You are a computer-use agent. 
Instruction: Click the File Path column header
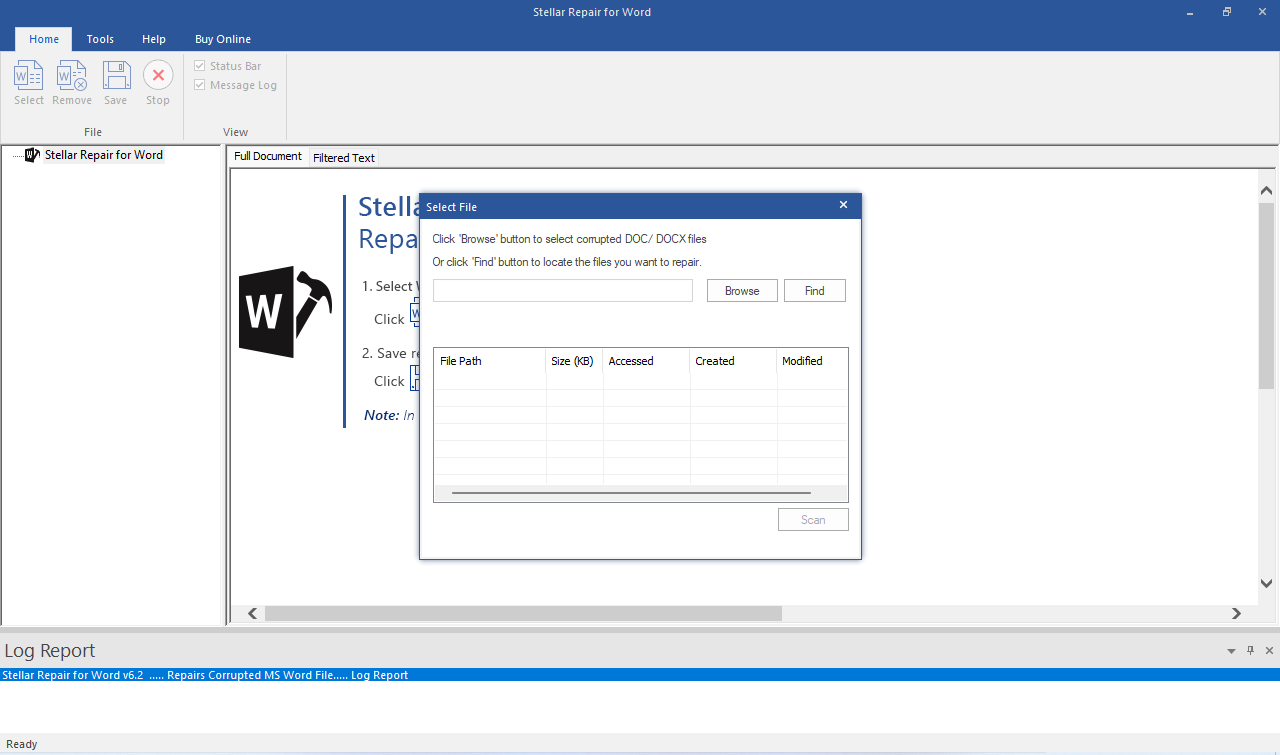tap(490, 361)
